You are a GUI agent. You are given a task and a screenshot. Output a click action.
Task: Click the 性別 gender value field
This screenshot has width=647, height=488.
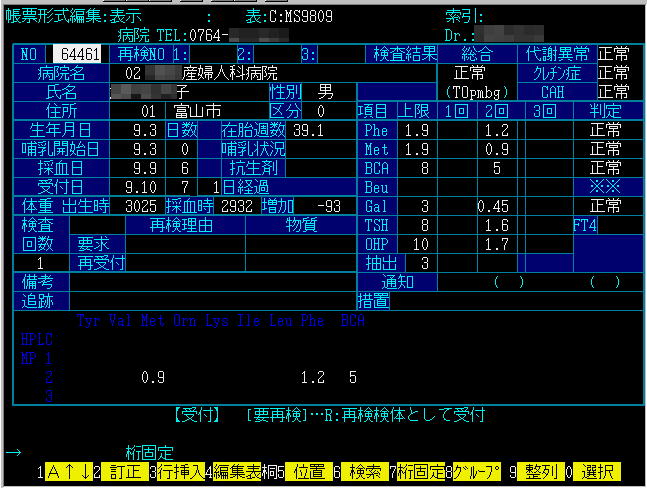[x=324, y=92]
